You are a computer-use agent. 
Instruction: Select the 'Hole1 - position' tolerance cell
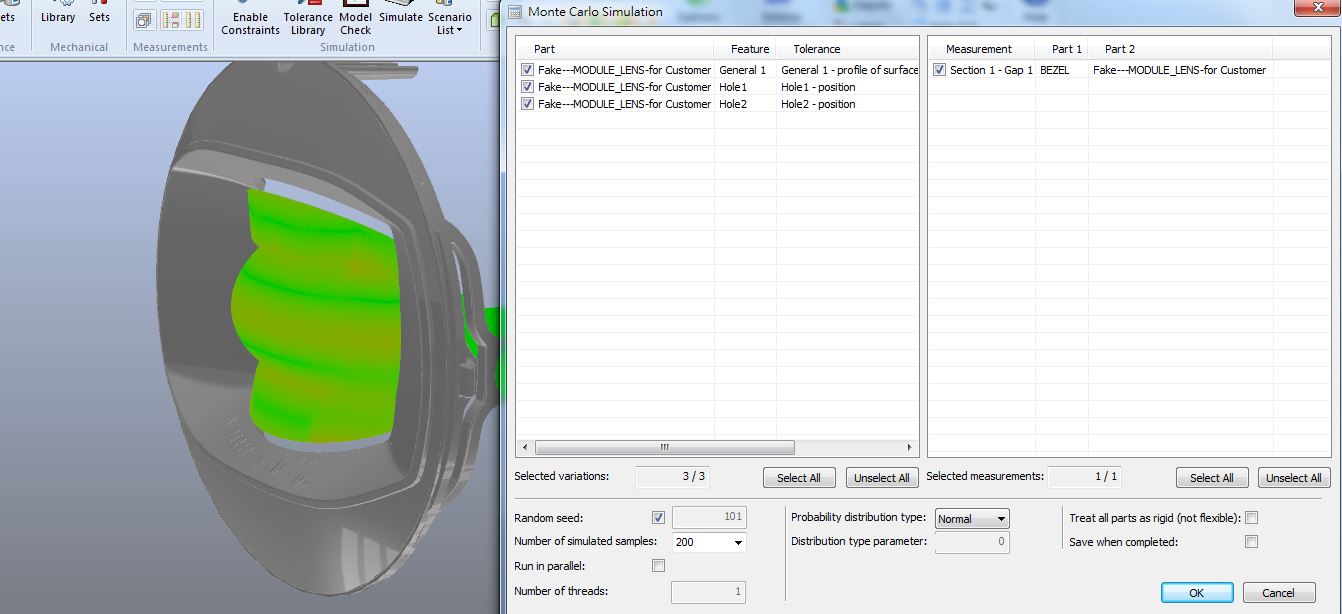point(848,87)
